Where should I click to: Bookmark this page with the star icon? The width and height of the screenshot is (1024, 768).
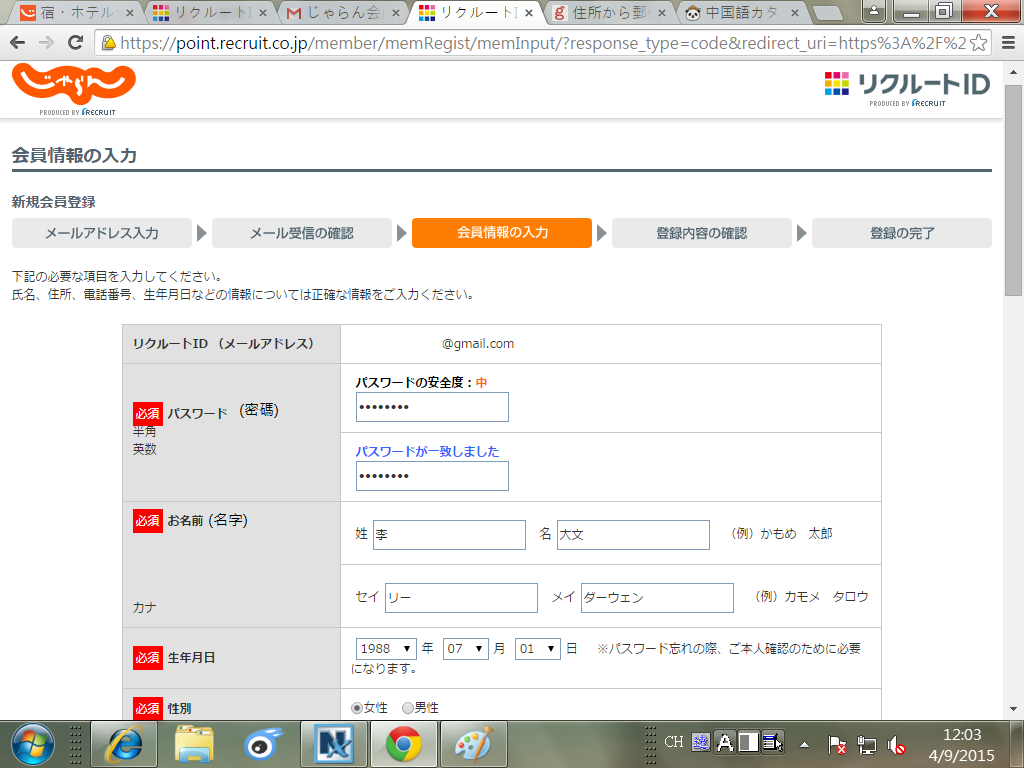click(x=978, y=43)
